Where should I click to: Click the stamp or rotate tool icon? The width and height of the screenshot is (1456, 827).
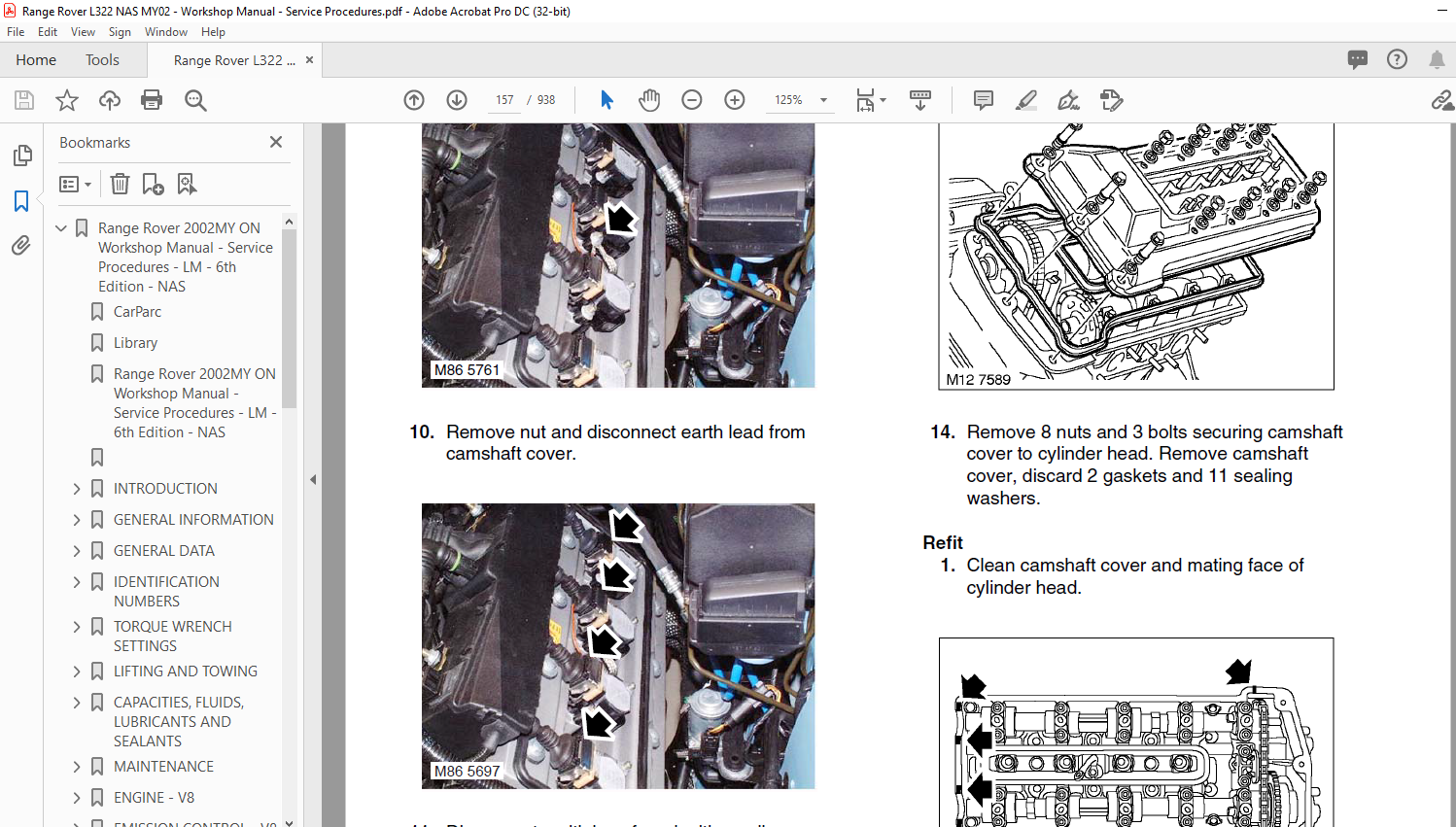[1112, 100]
